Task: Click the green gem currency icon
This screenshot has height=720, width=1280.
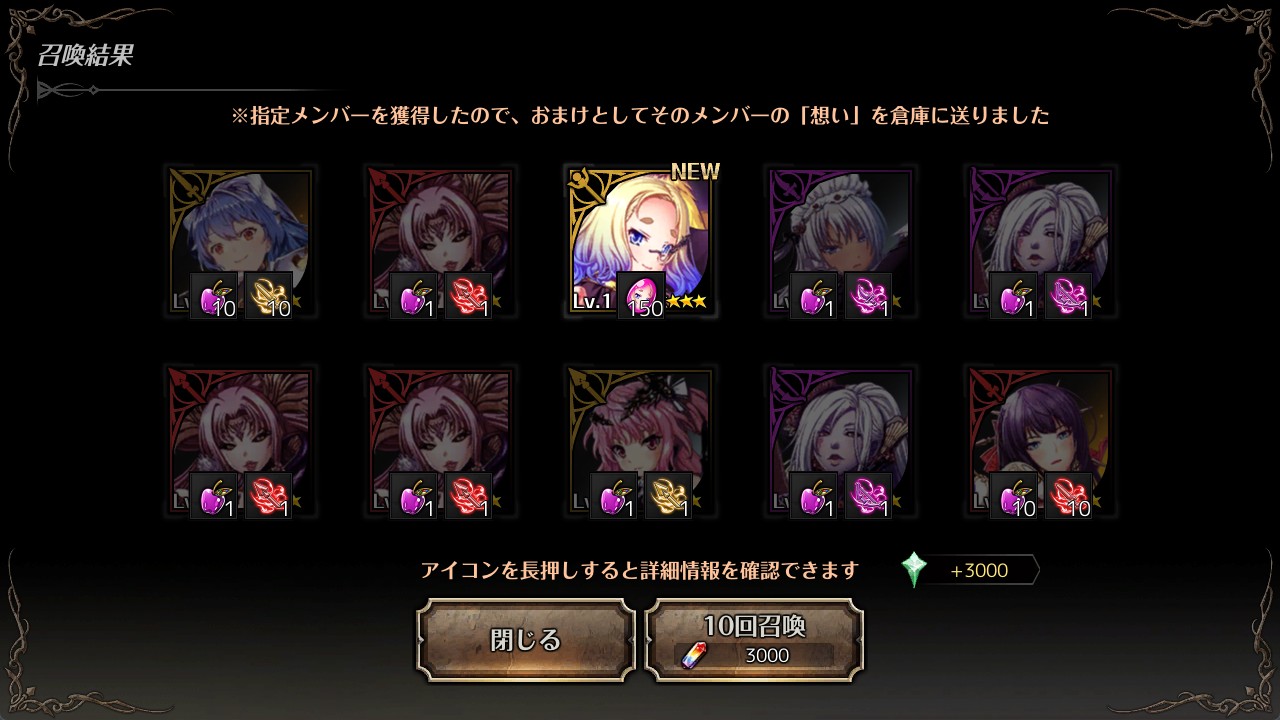Action: pyautogui.click(x=914, y=570)
